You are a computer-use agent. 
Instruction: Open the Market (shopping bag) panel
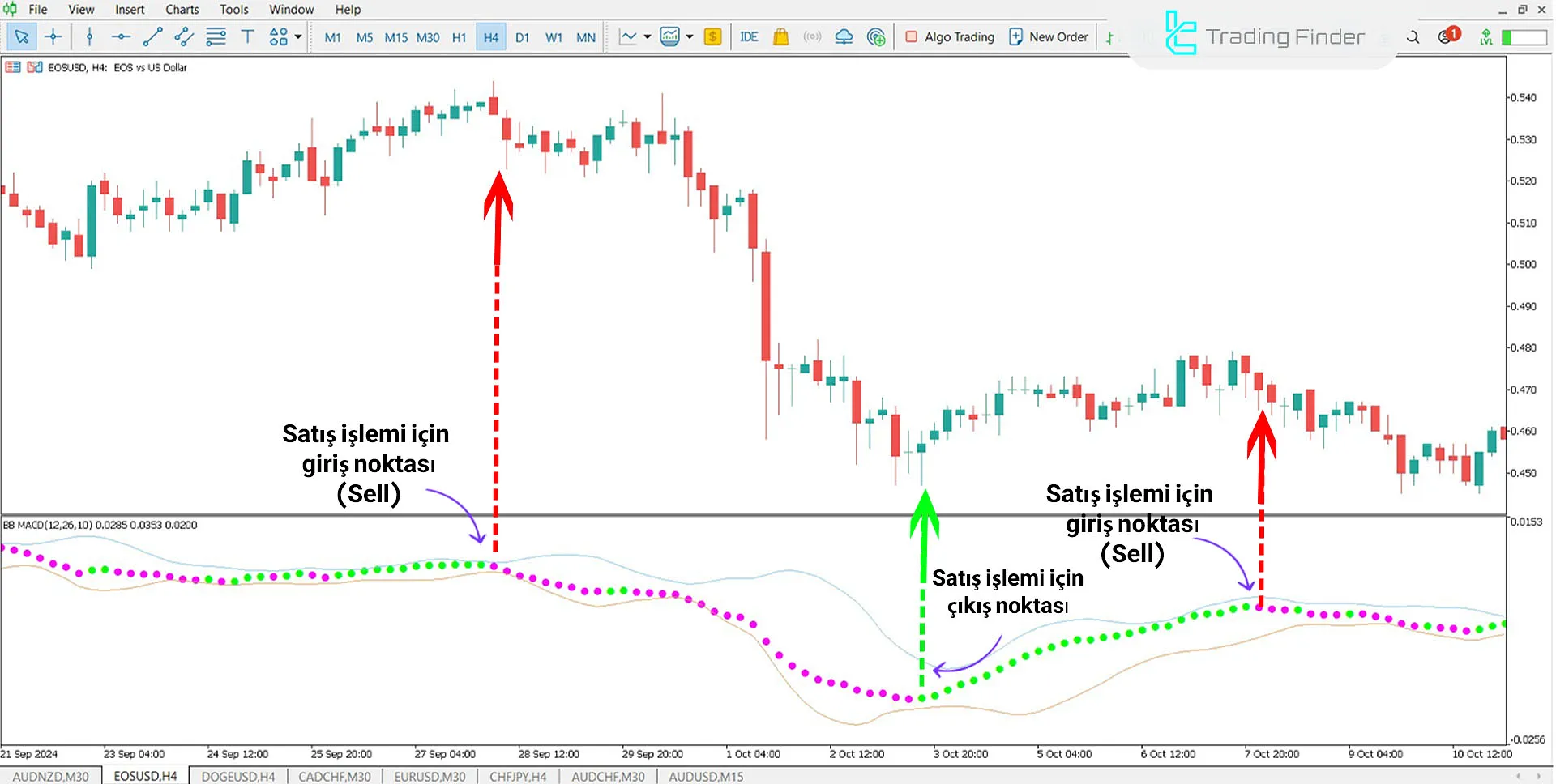pos(780,36)
